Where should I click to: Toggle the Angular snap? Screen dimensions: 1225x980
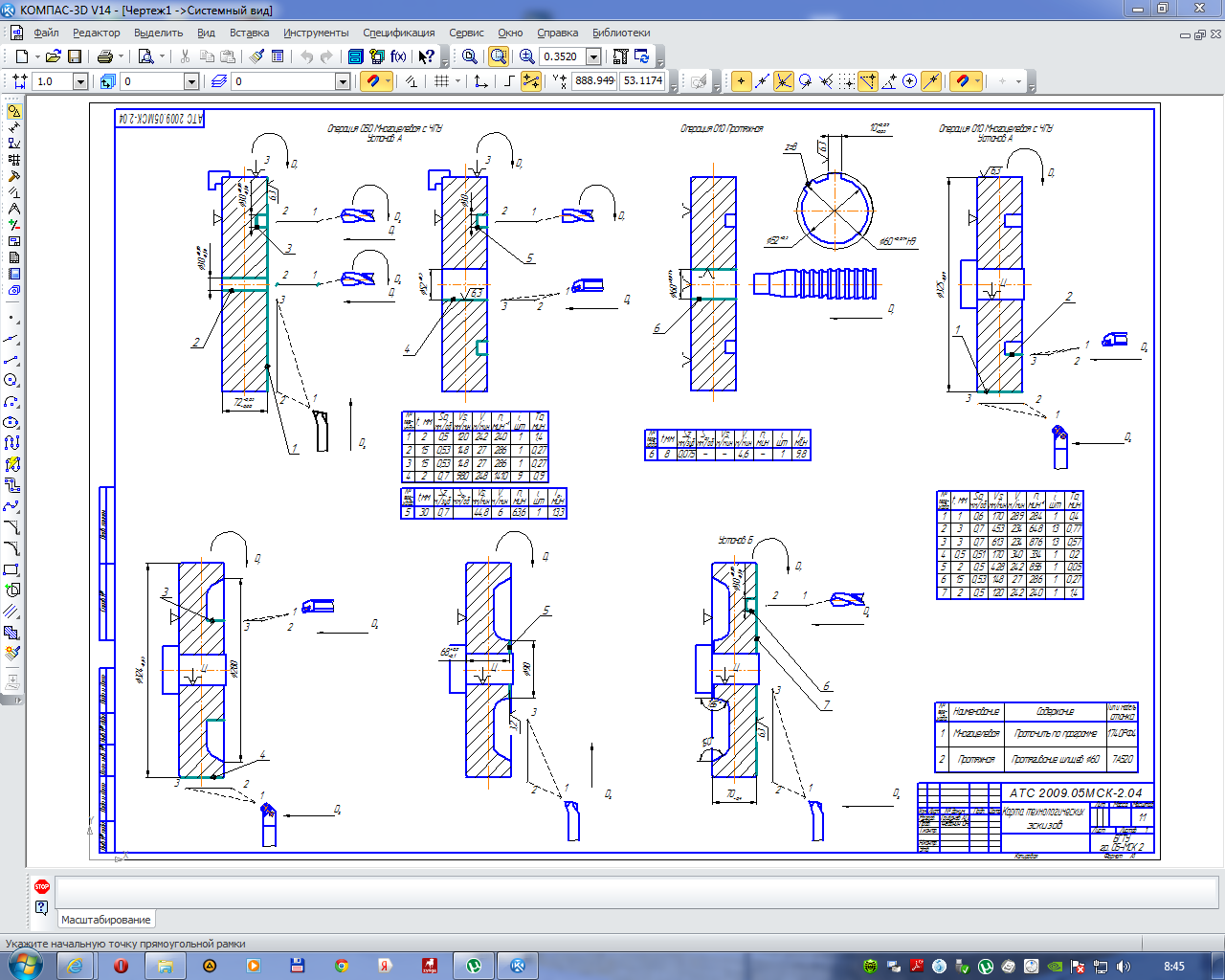coord(889,81)
